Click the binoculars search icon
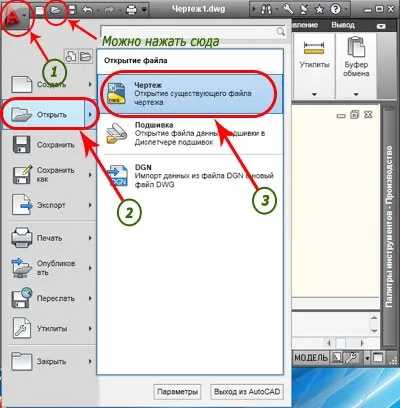 coord(266,10)
